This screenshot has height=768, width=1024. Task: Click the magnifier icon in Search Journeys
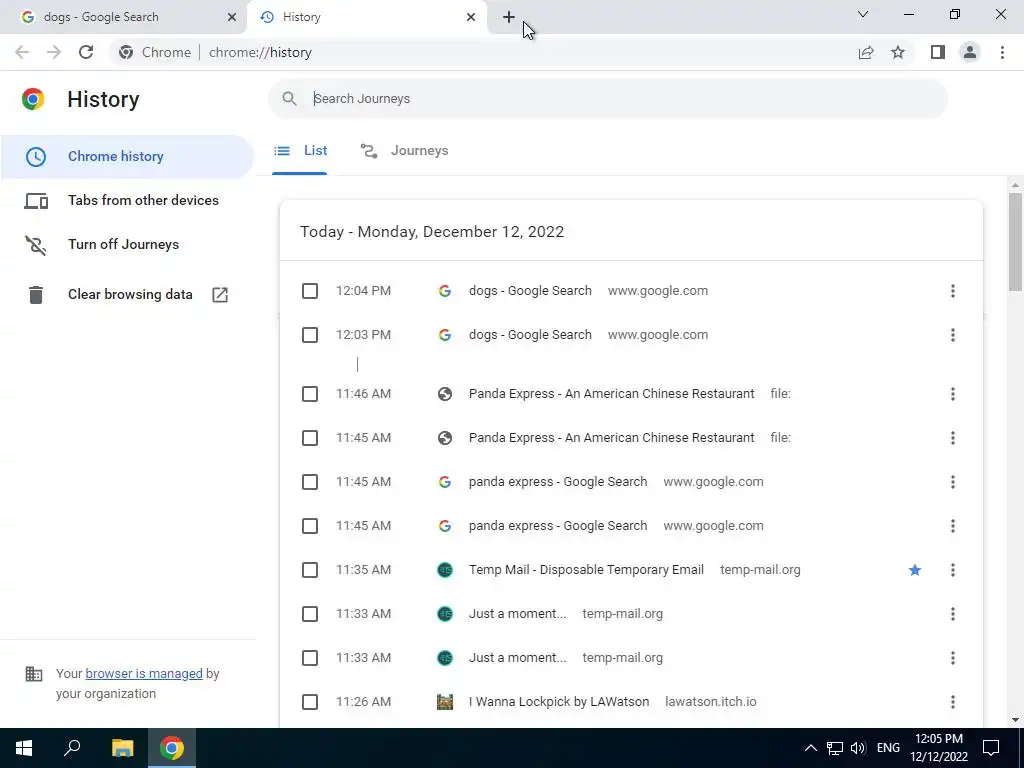[289, 99]
